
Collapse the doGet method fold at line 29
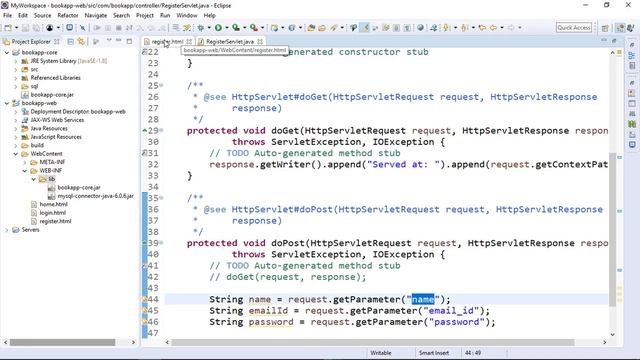pyautogui.click(x=161, y=131)
